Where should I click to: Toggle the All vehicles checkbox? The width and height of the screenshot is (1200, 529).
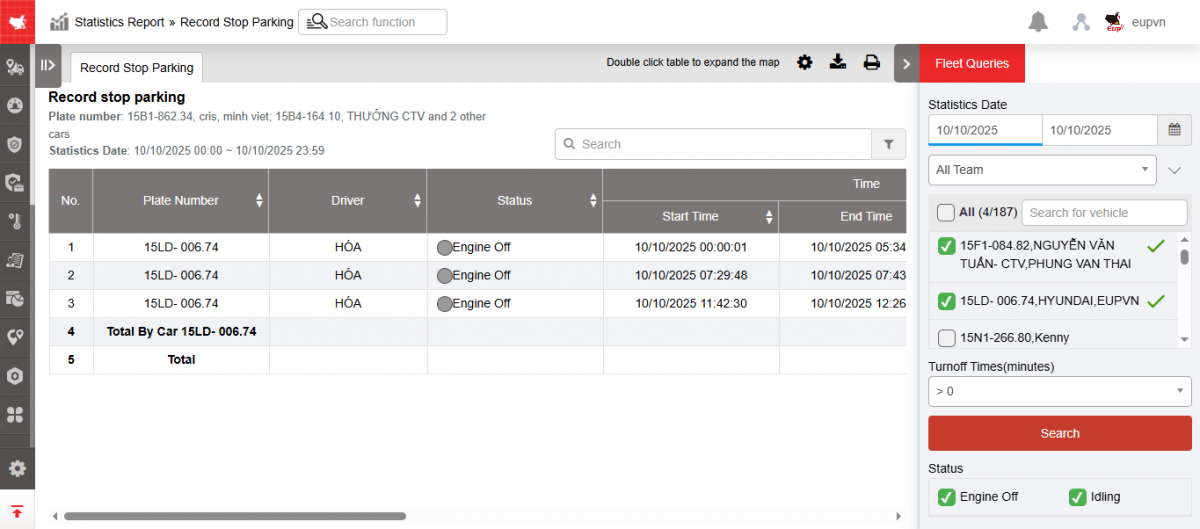coord(945,212)
